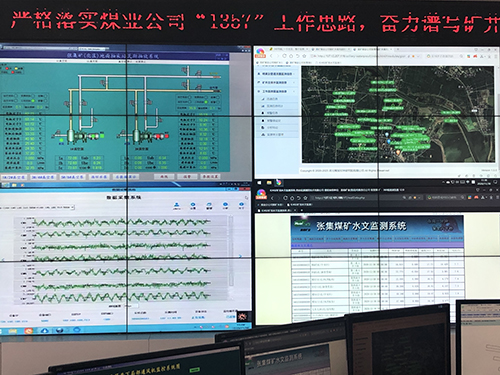Click the orange gear icon near chart corner
This screenshot has height=375, width=500.
pos(242,316)
